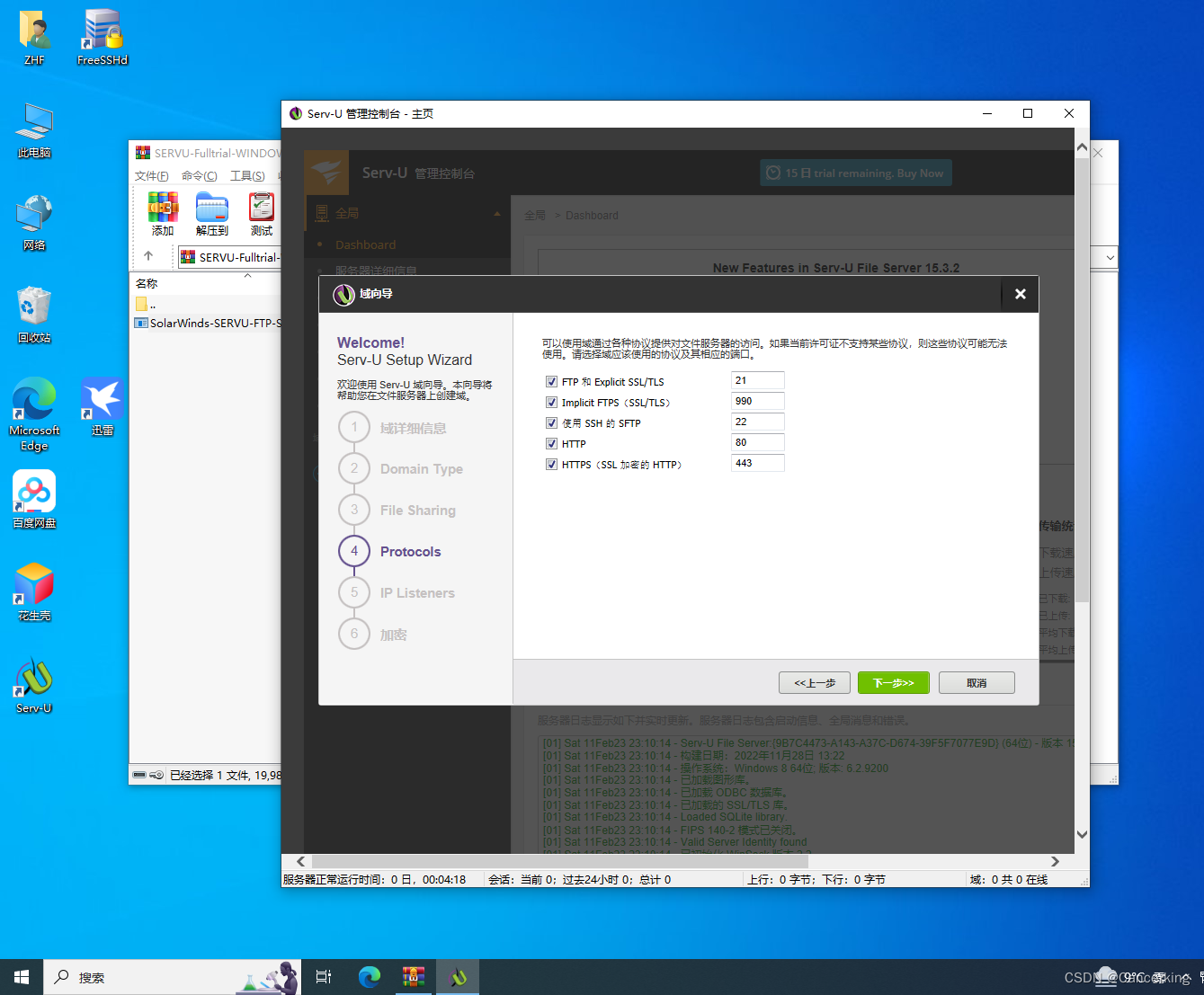This screenshot has width=1204, height=995.
Task: Open the 回收站 recycle bin icon
Action: point(34,315)
